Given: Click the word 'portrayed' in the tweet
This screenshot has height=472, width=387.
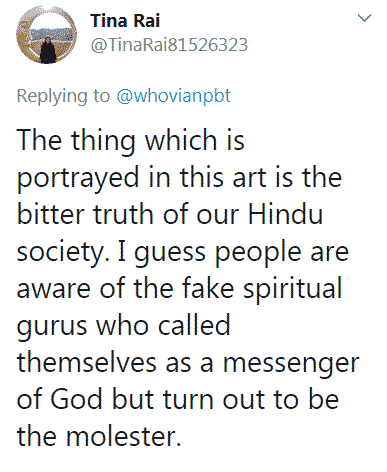Looking at the screenshot, I should [78, 178].
